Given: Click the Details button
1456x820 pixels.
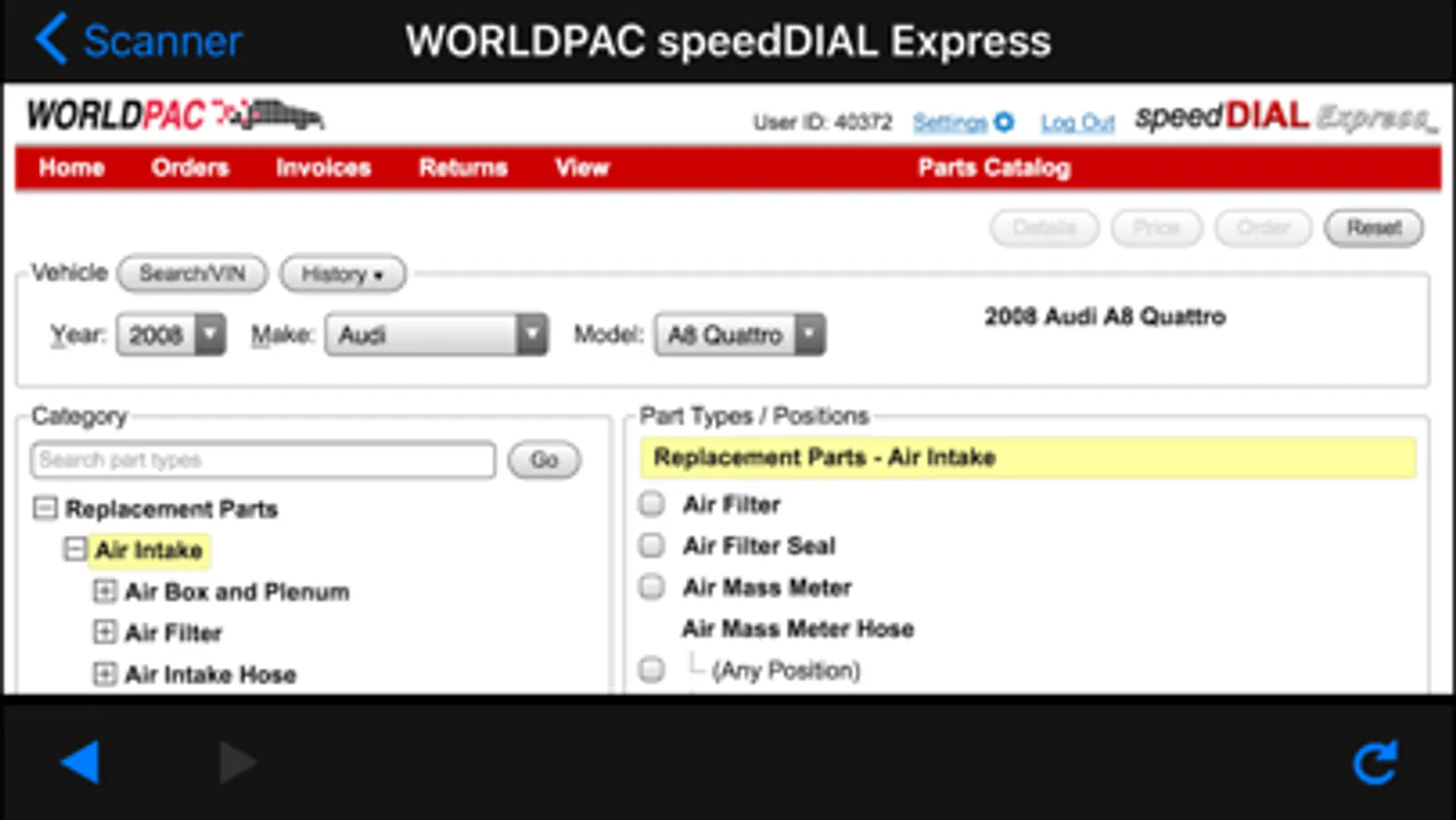Looking at the screenshot, I should pyautogui.click(x=1044, y=228).
